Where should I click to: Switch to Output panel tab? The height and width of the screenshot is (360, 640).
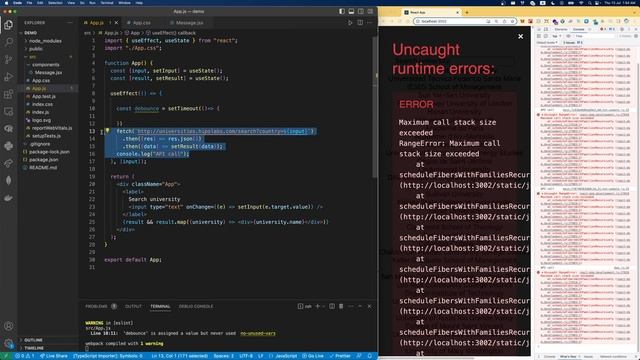click(133, 306)
